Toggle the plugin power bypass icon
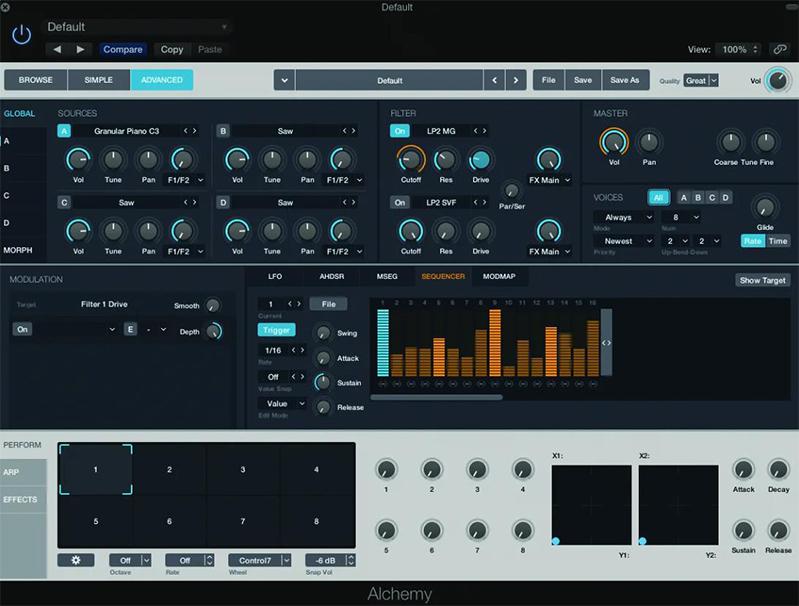The image size is (799, 606). click(x=21, y=35)
